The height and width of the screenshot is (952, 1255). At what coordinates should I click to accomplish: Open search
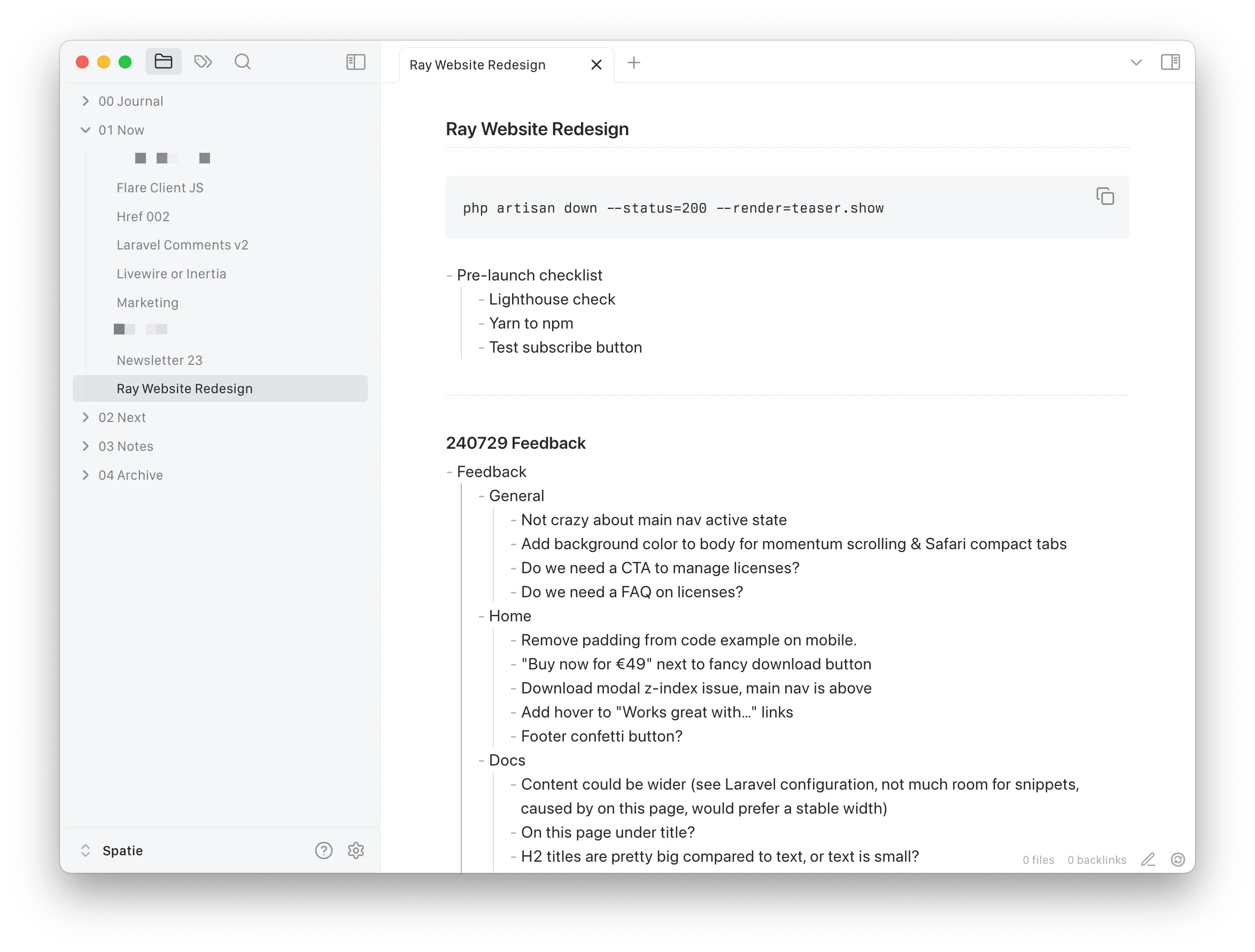click(x=242, y=61)
